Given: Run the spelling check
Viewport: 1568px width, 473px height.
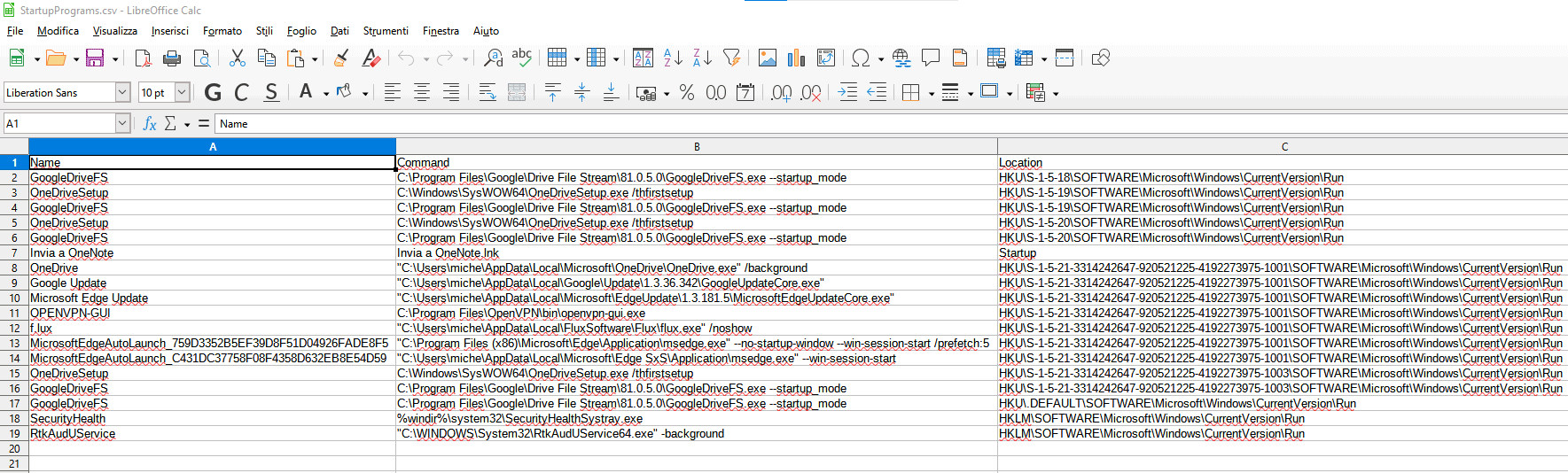Looking at the screenshot, I should click(x=522, y=58).
